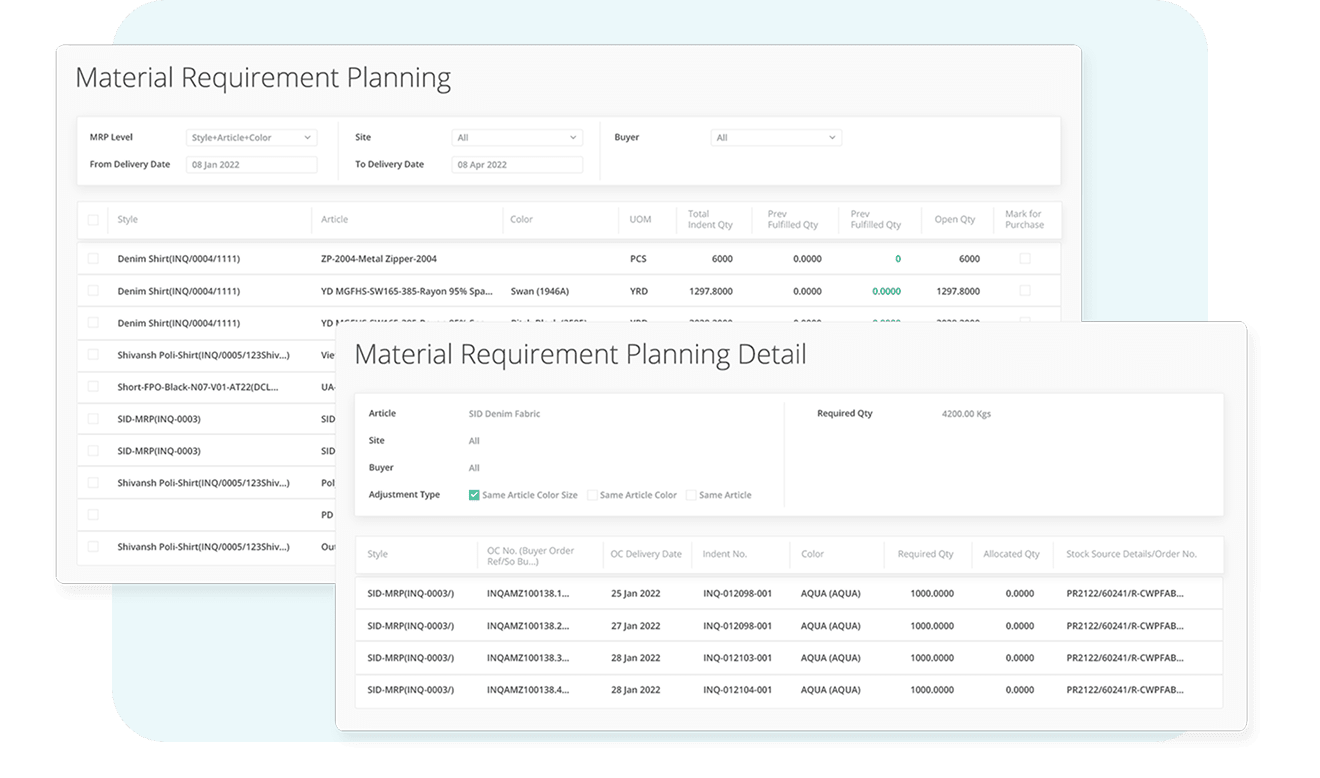This screenshot has height=778, width=1320.
Task: Expand the Site dropdown
Action: [517, 138]
